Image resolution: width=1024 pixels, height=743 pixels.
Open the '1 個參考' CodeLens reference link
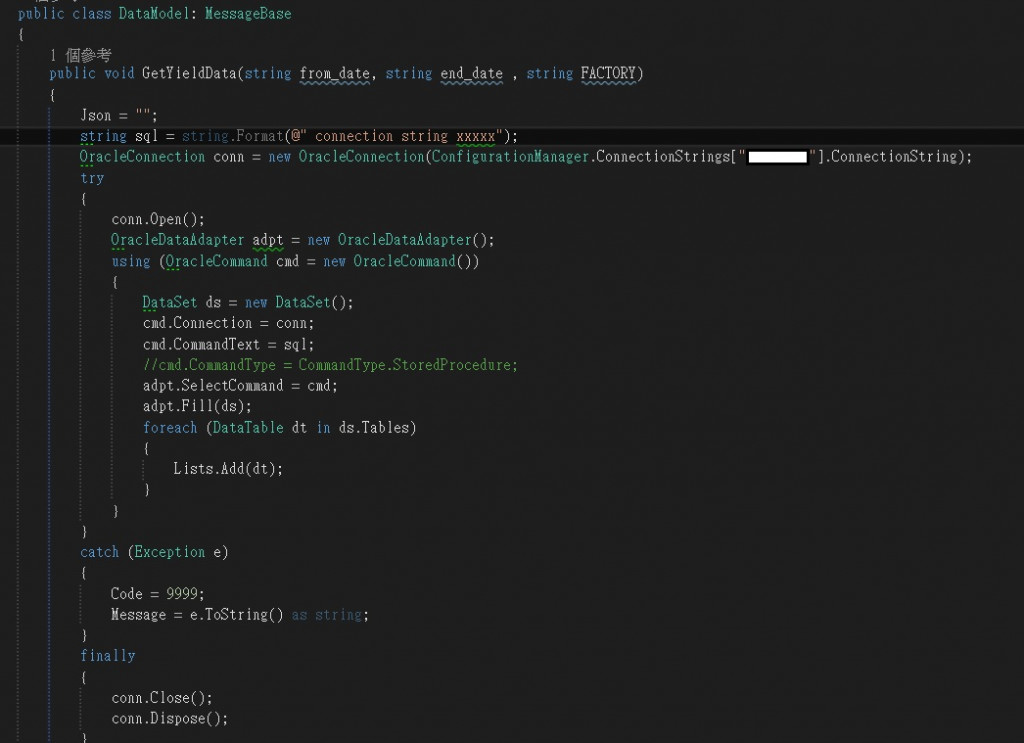point(81,55)
